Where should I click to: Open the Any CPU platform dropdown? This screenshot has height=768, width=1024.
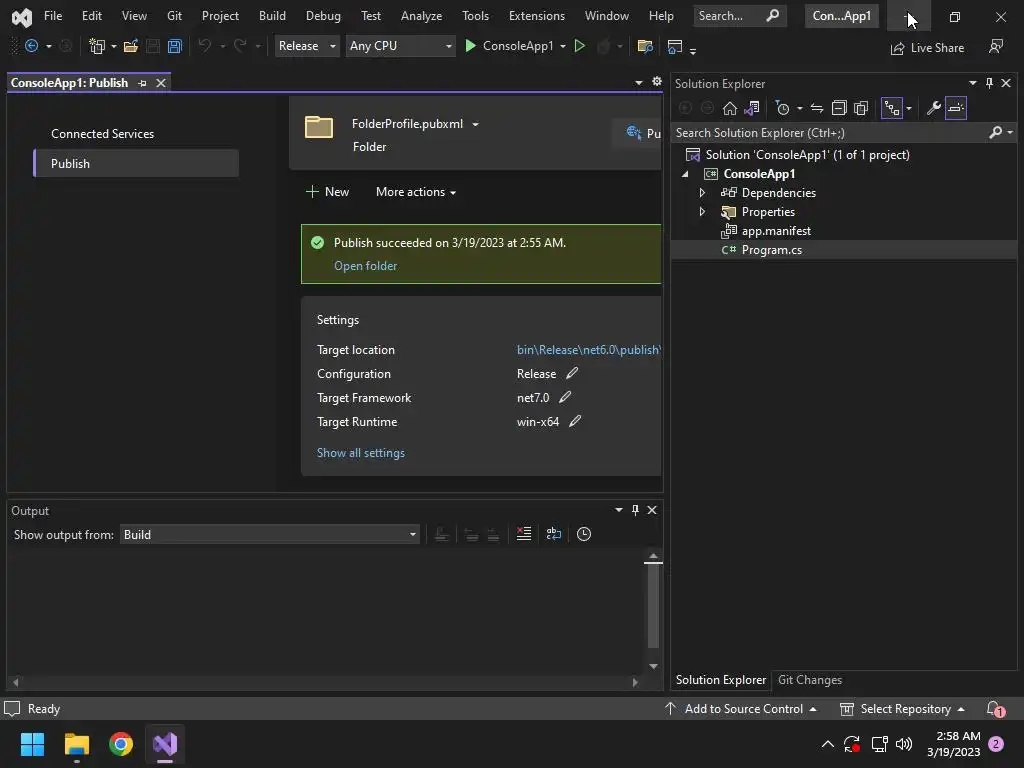pyautogui.click(x=400, y=46)
